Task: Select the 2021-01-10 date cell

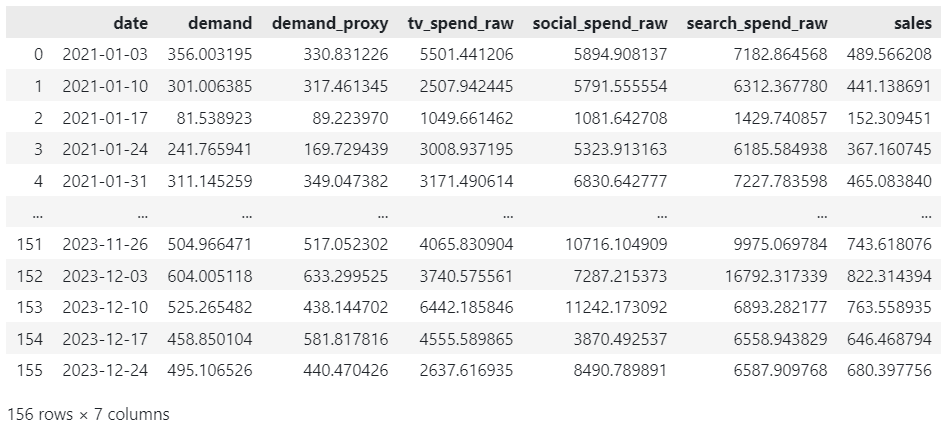Action: point(105,86)
